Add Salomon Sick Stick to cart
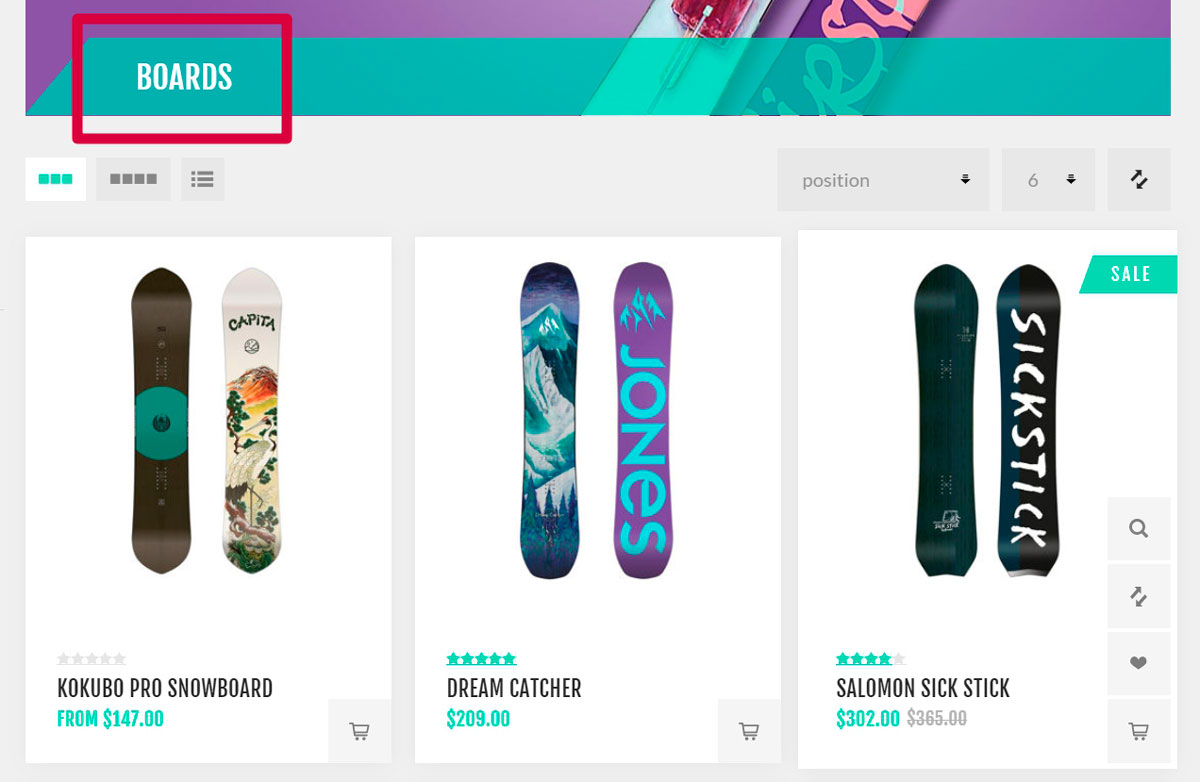 (1138, 731)
